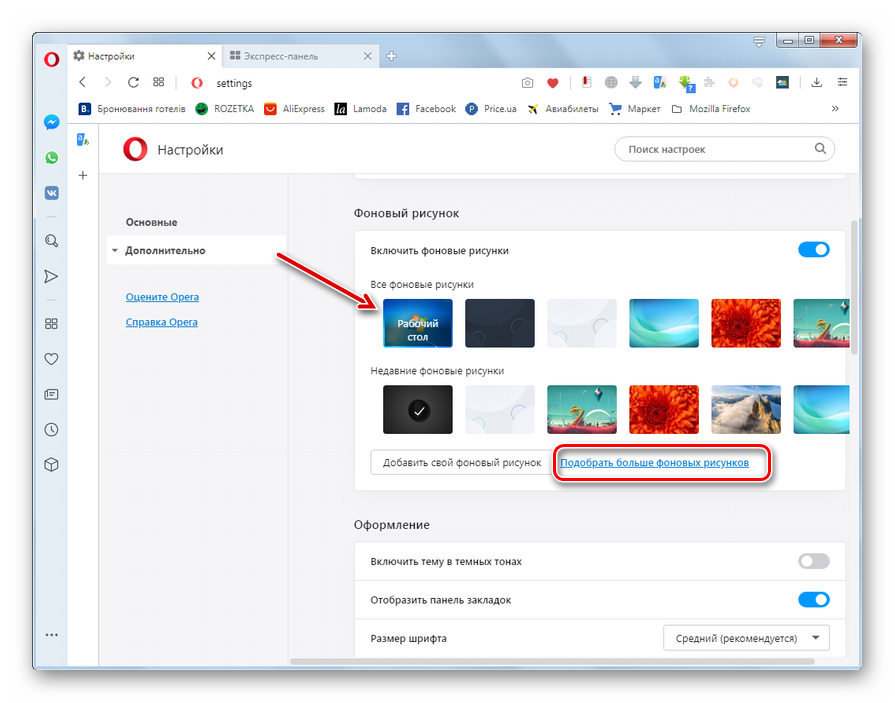The image size is (895, 703).
Task: Open WhatsApp sidebar panel
Action: [x=51, y=158]
